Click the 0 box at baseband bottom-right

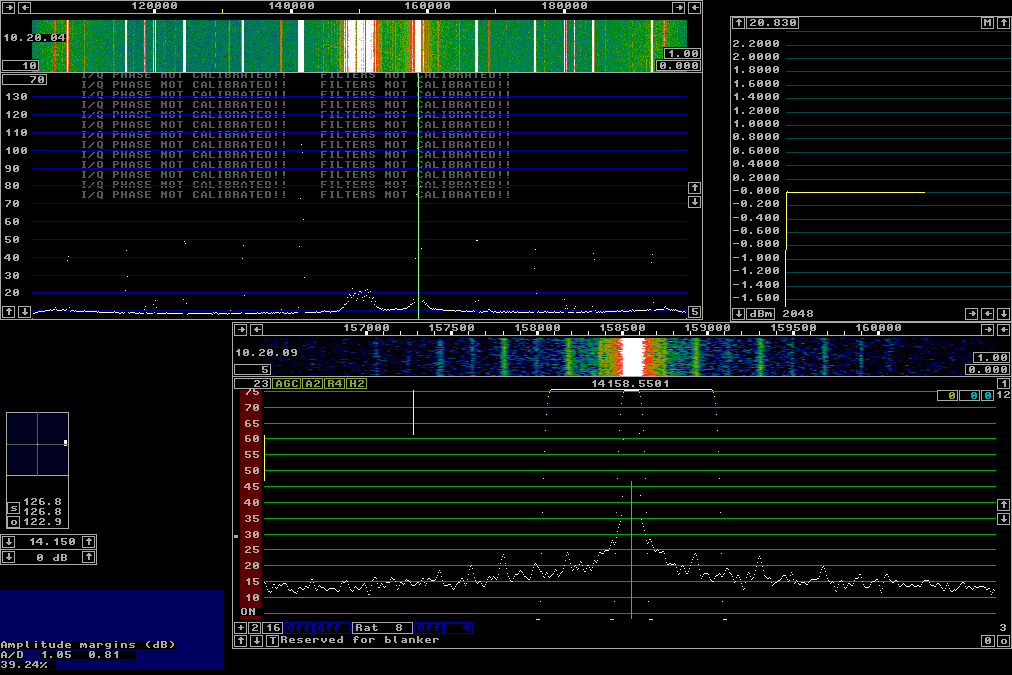(988, 641)
